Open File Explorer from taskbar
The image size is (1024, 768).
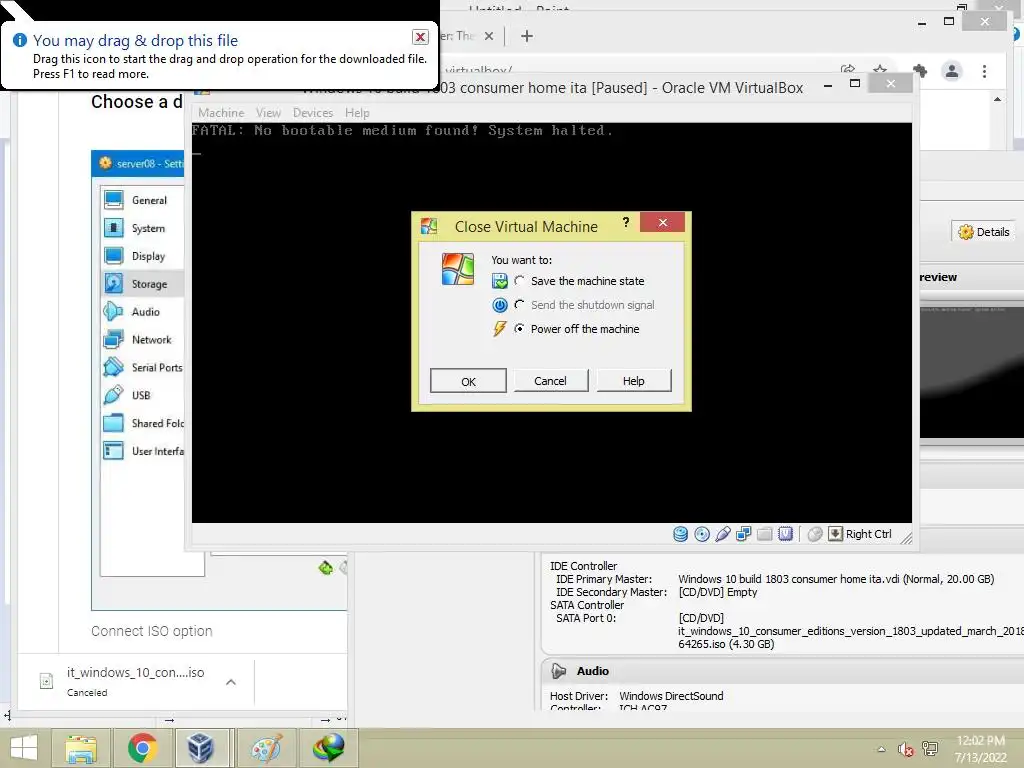[80, 748]
